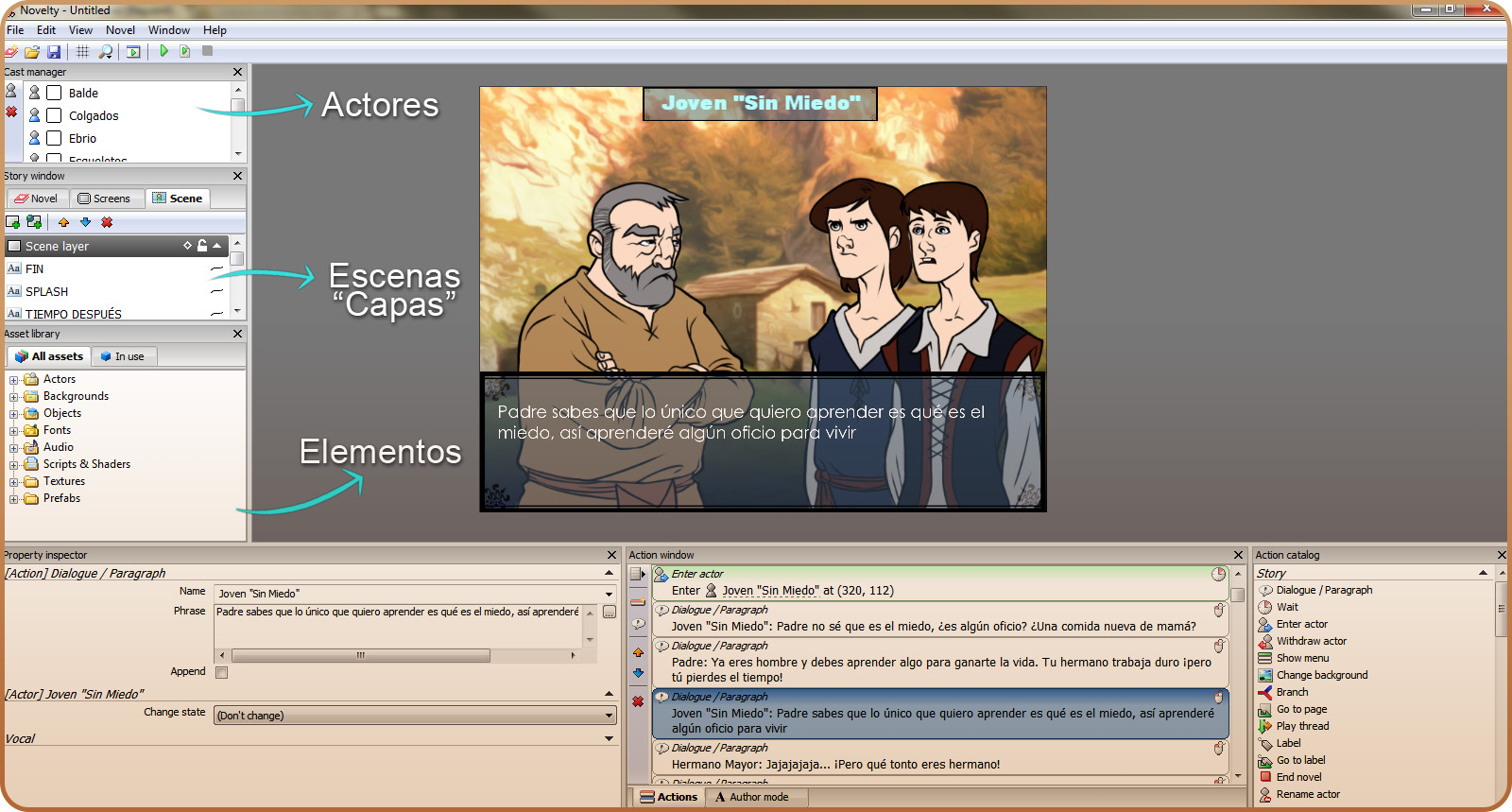The height and width of the screenshot is (812, 1512).
Task: Move layer down with the blue arrow in Story window
Action: (x=85, y=222)
